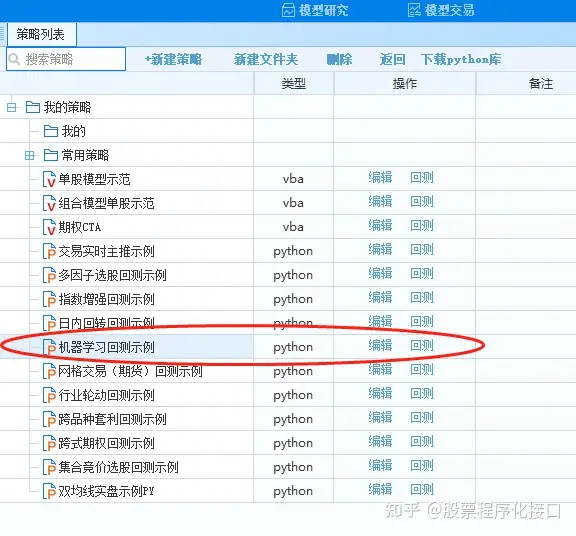Click +新建策略 to create a strategy
The width and height of the screenshot is (576, 536).
coord(173,59)
